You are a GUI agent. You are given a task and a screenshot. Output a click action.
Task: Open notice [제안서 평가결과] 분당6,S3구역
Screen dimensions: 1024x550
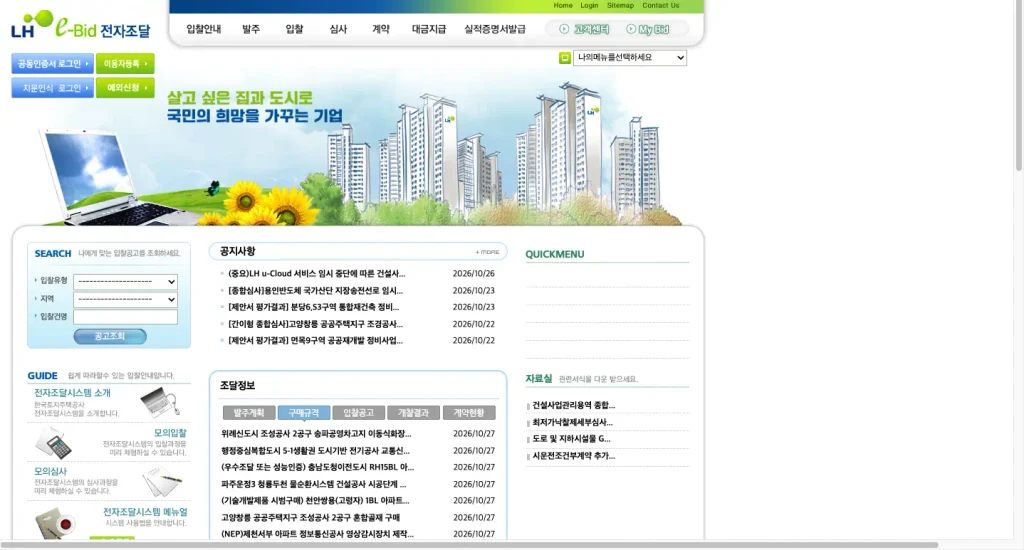[313, 307]
